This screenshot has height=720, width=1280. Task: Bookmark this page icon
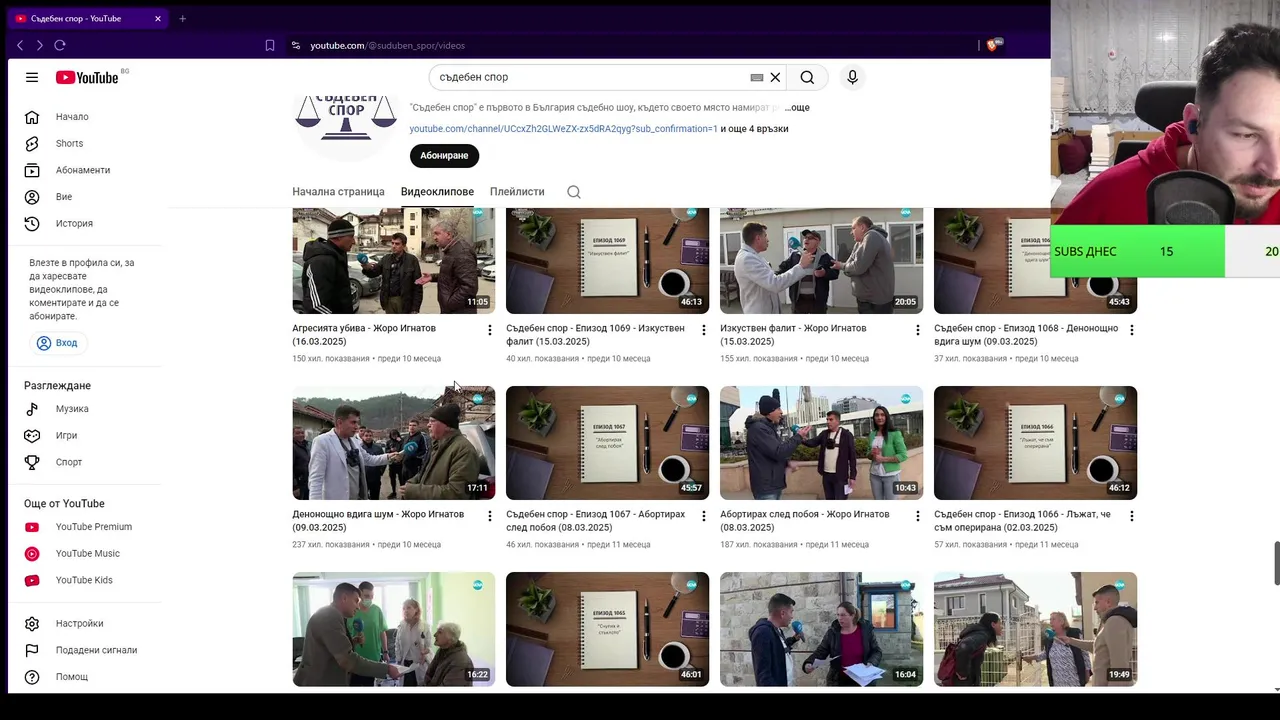(x=270, y=45)
